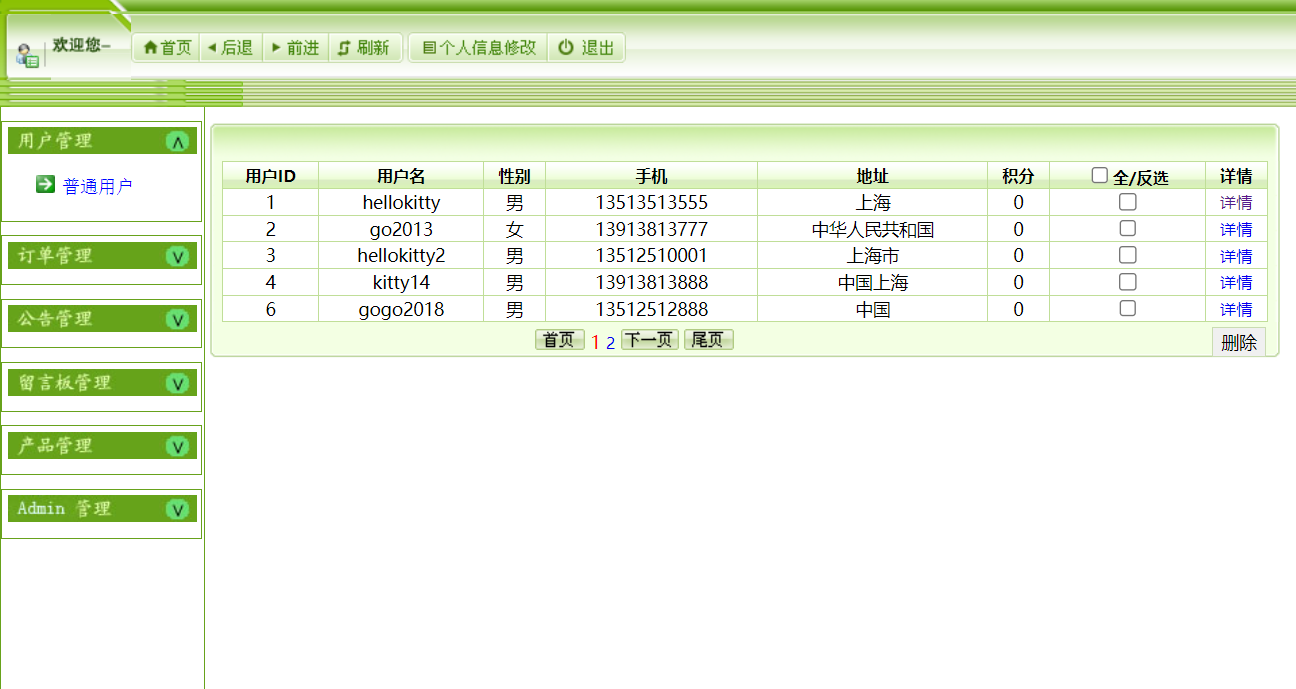The width and height of the screenshot is (1296, 689).
Task: Expand the 公告管理 panel arrow
Action: click(x=178, y=319)
